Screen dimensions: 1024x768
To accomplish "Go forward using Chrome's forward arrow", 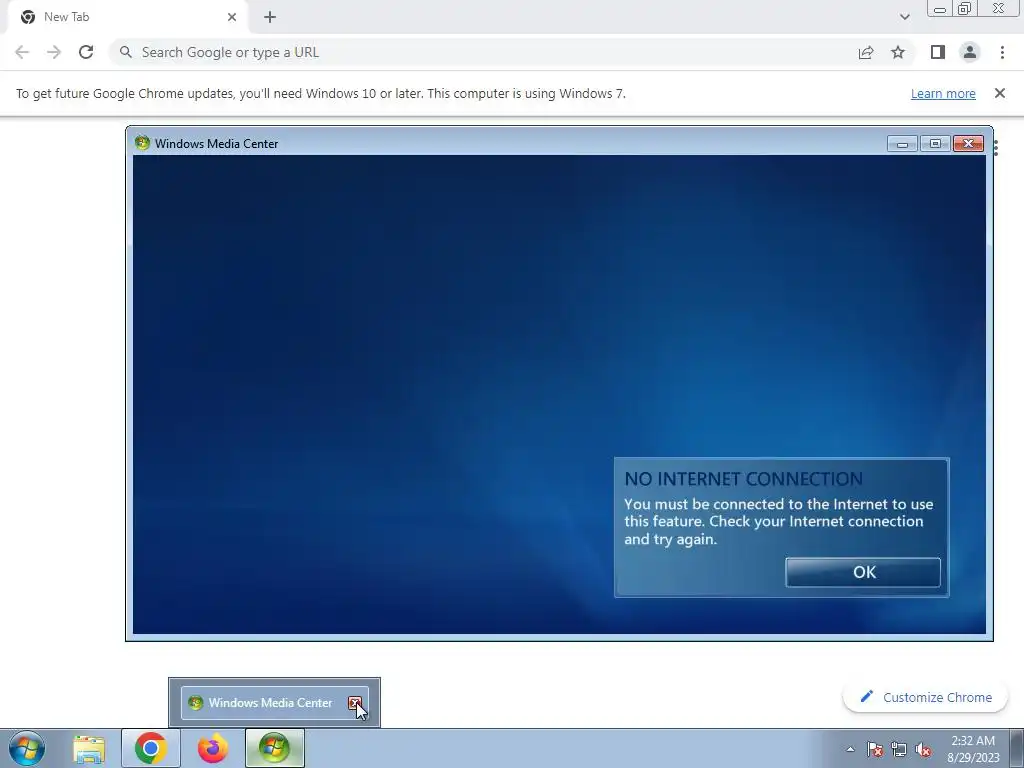I will click(x=54, y=52).
